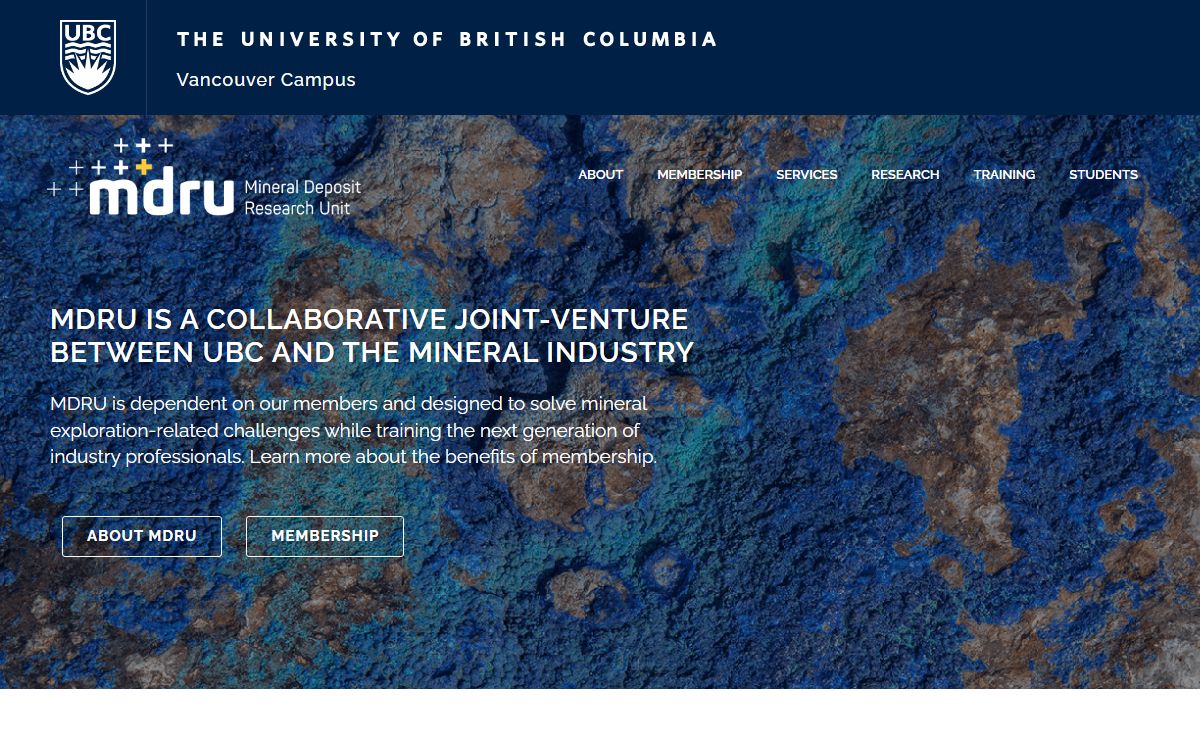Open The University of British Columbia link
The image size is (1200, 740).
point(447,40)
